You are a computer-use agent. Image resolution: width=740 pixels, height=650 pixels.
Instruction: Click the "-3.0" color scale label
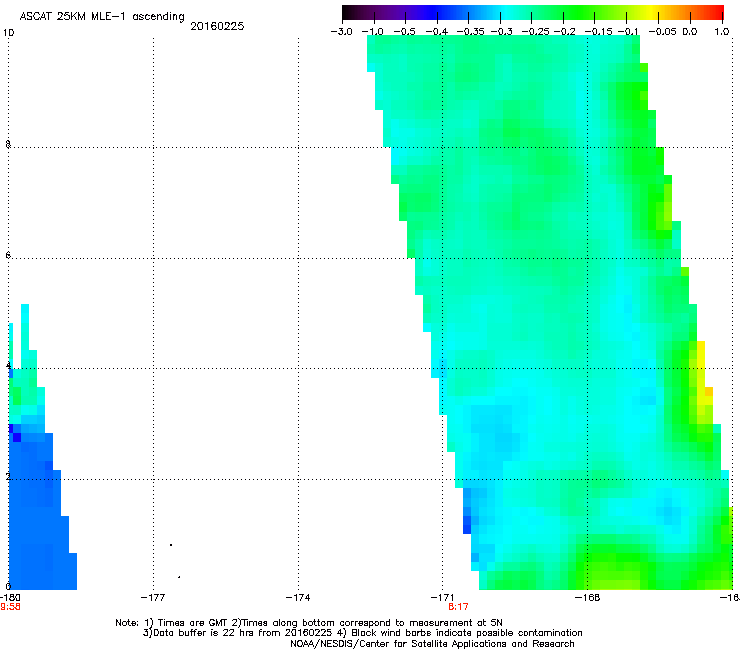[x=342, y=32]
